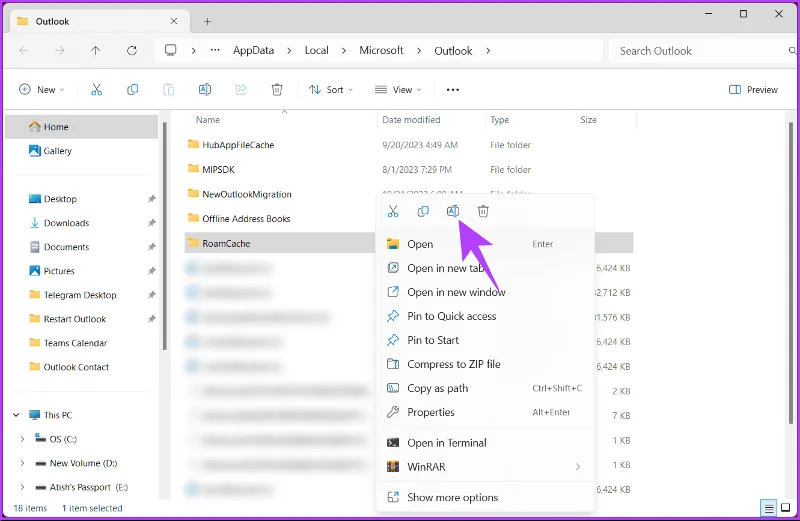The image size is (800, 521).
Task: Open the See more three-dots toolbar menu
Action: 453,90
